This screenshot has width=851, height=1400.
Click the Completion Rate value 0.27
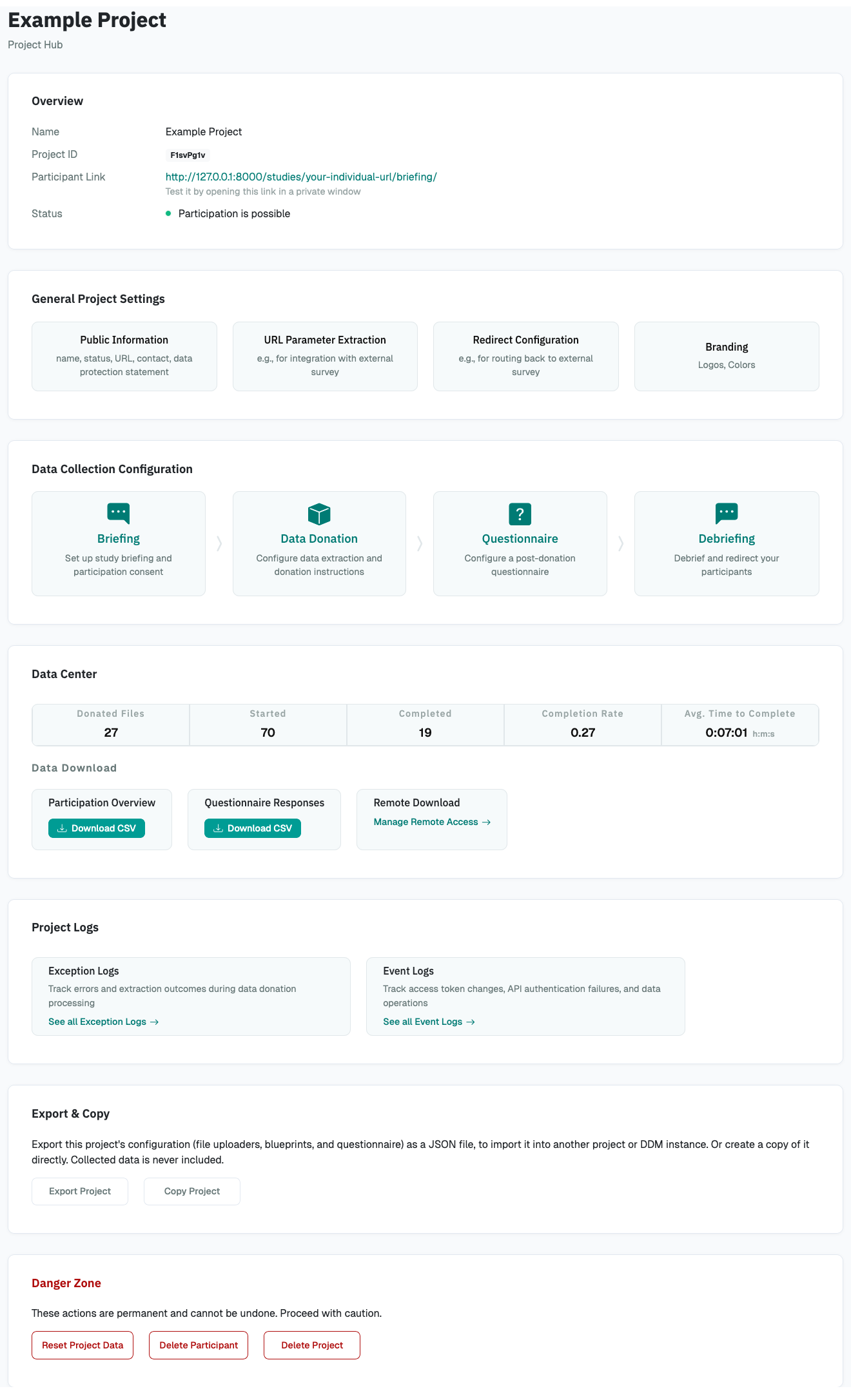pos(583,732)
